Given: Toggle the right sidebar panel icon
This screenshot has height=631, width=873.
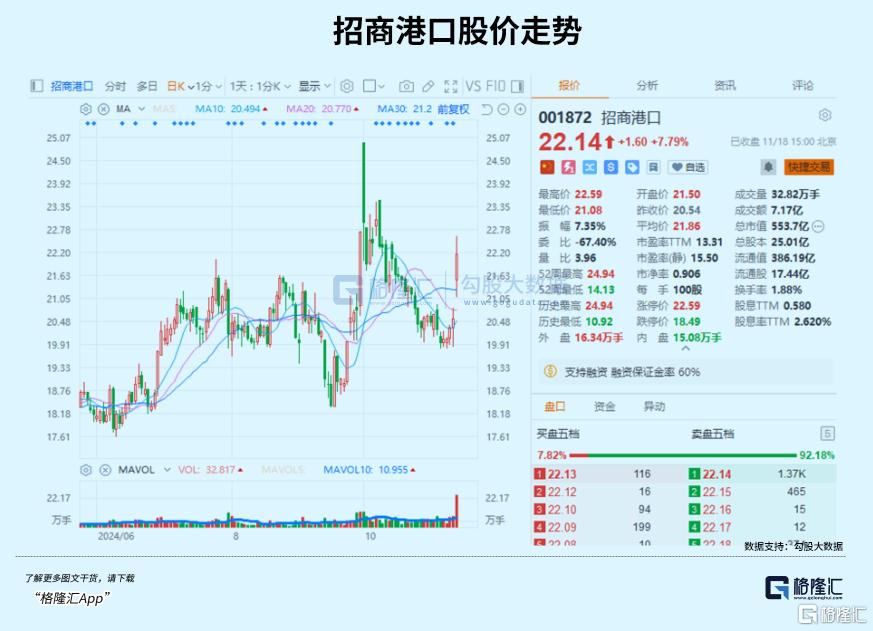Looking at the screenshot, I should (x=518, y=86).
